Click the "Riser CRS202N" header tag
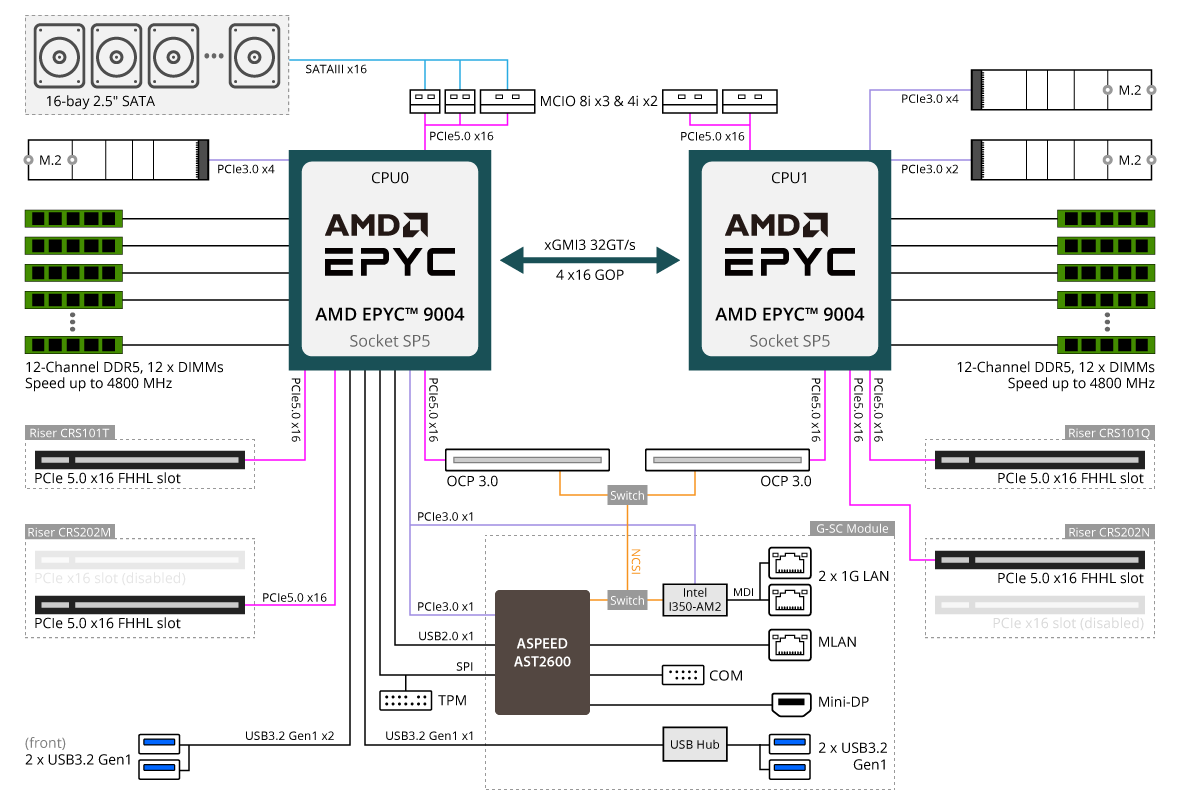Screen dimensions: 1180x805 pos(1109,532)
